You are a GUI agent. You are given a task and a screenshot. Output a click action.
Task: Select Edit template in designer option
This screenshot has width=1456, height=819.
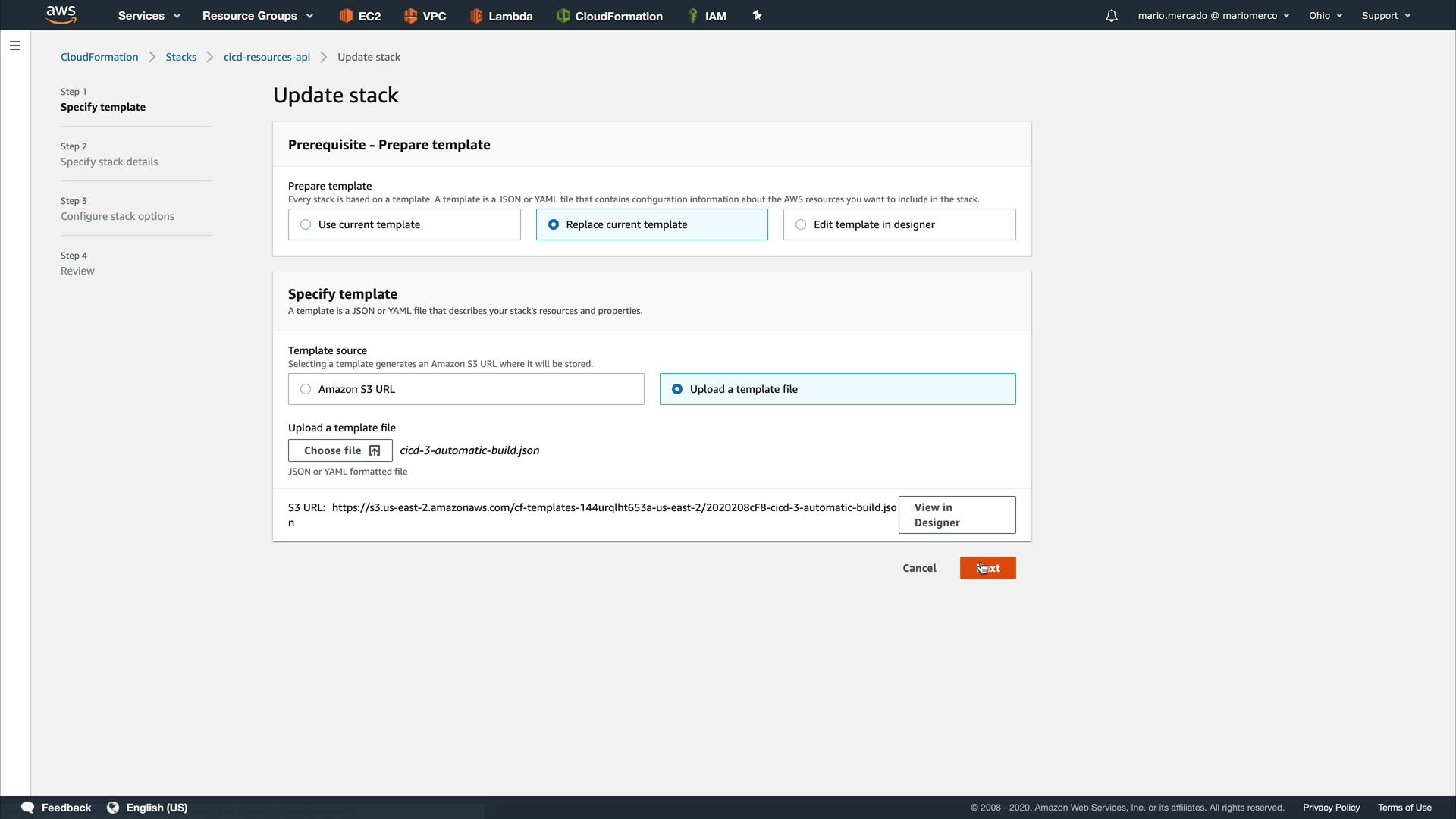801,224
